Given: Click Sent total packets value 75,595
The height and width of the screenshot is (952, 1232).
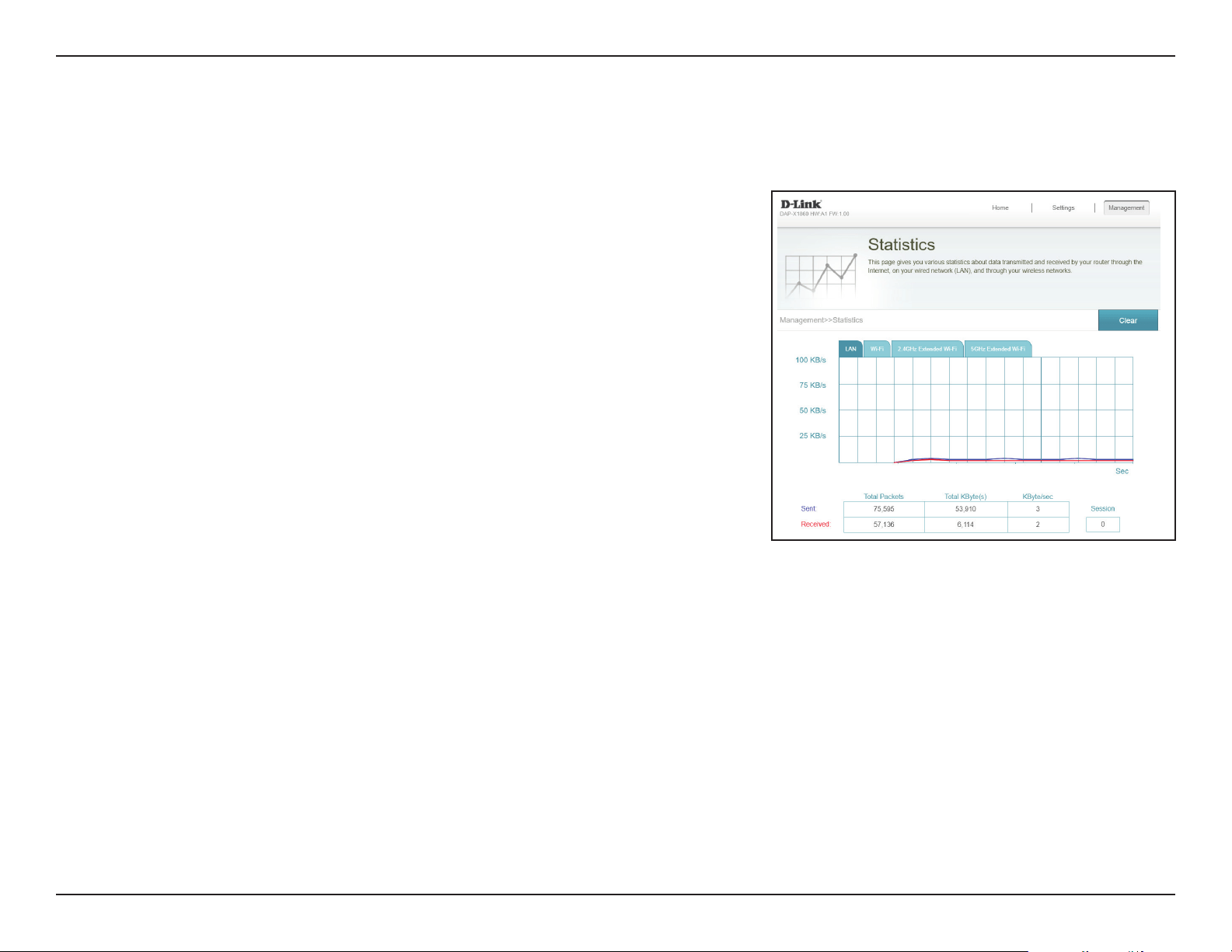Looking at the screenshot, I should coord(884,509).
